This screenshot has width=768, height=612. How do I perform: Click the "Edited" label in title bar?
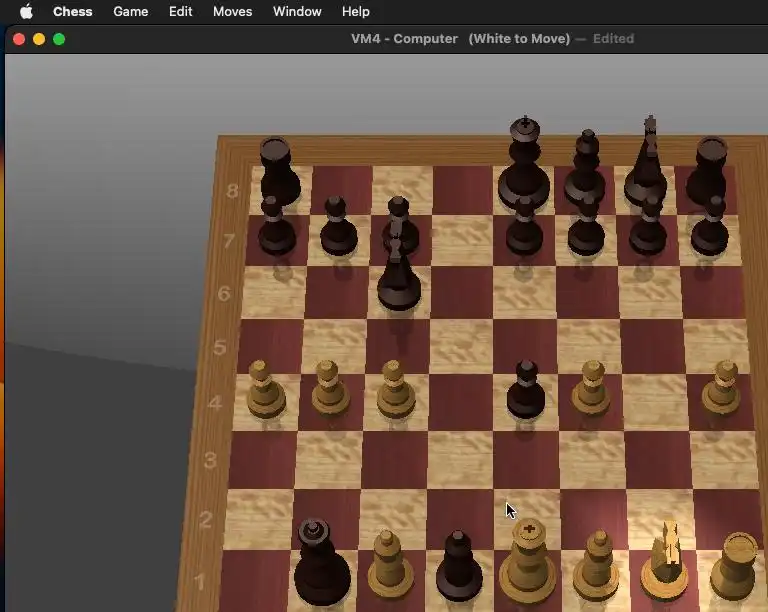(x=613, y=39)
